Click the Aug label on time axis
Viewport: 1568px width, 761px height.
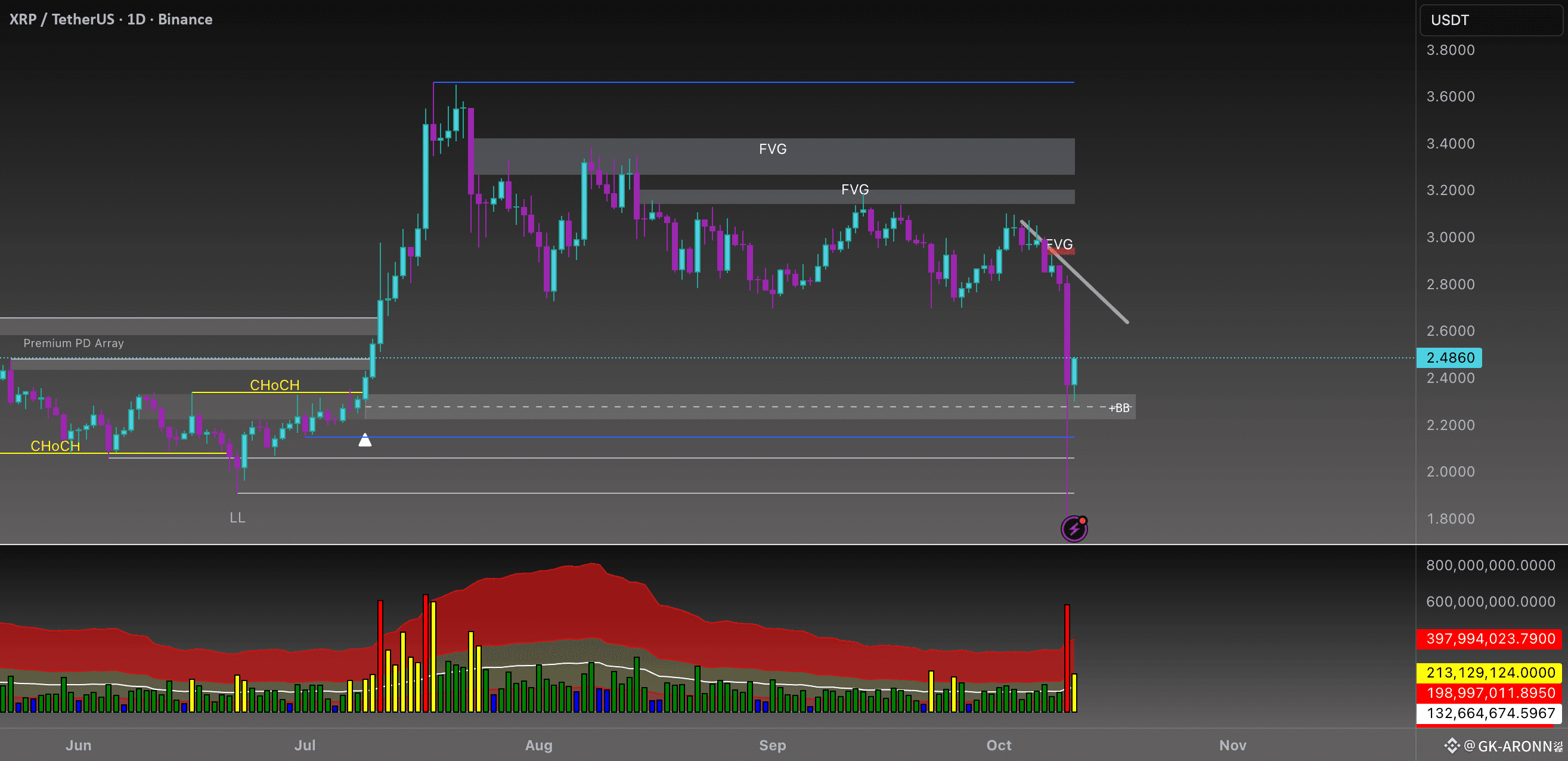539,745
